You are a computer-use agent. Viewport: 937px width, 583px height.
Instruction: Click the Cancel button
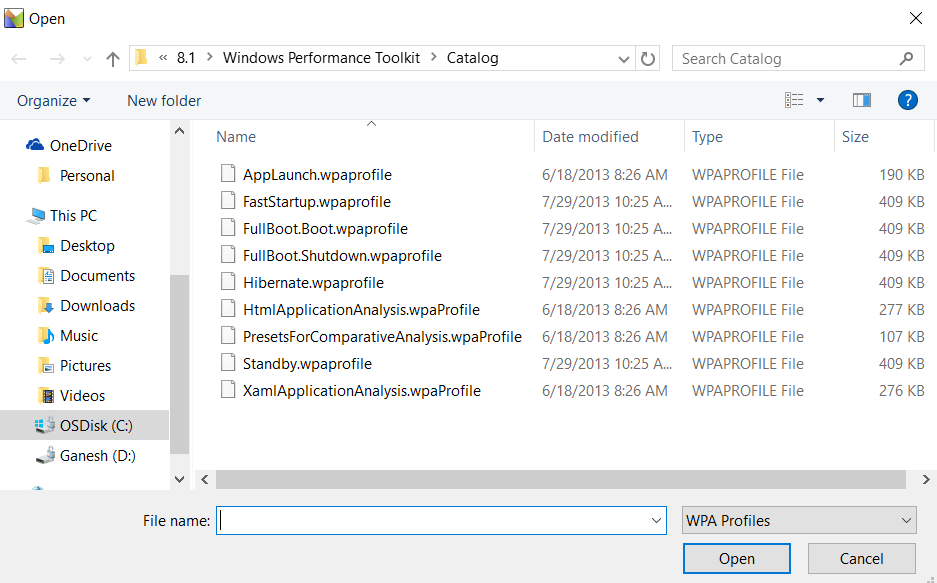(861, 559)
